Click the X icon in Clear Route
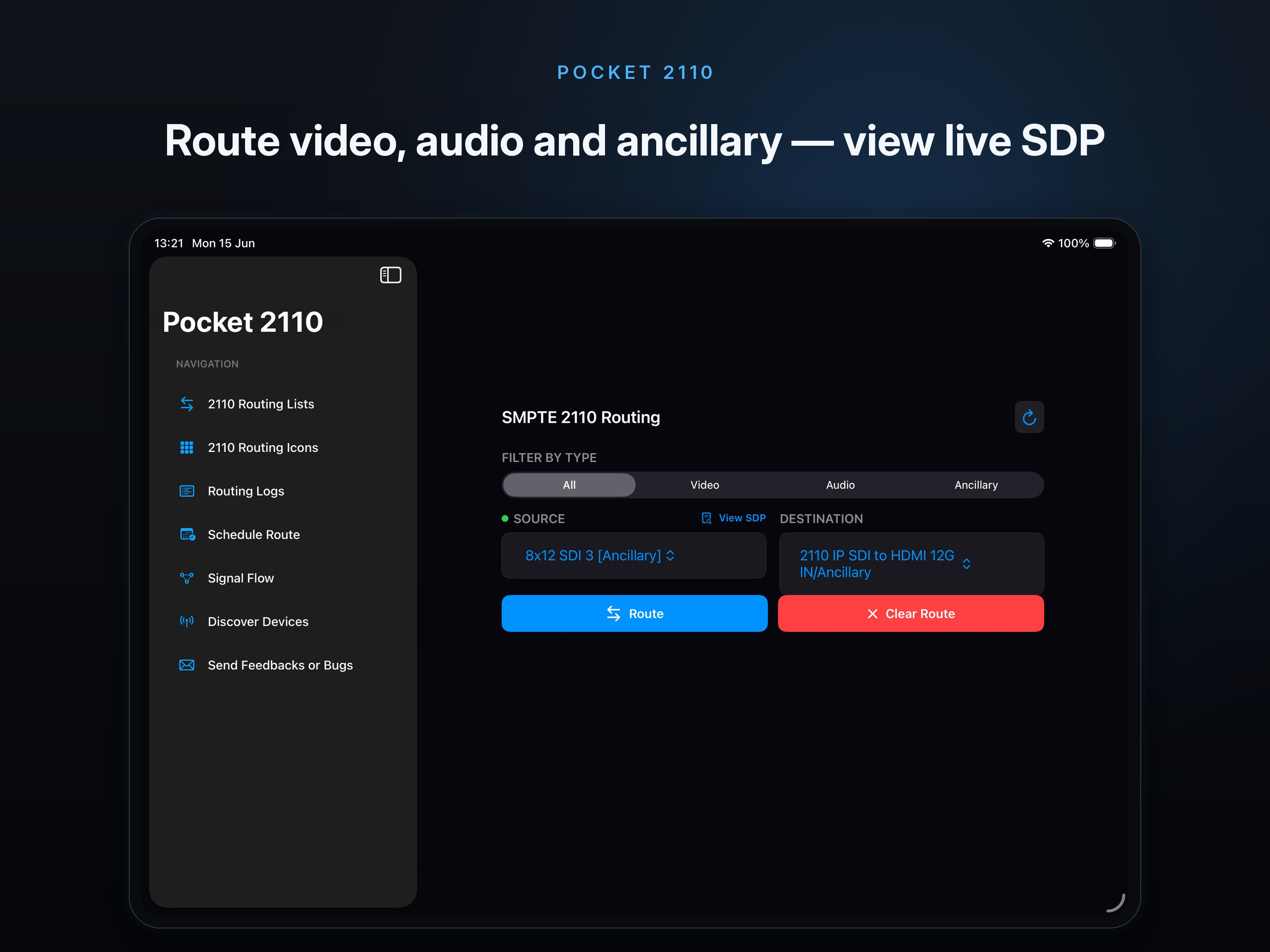The width and height of the screenshot is (1270, 952). coord(873,613)
